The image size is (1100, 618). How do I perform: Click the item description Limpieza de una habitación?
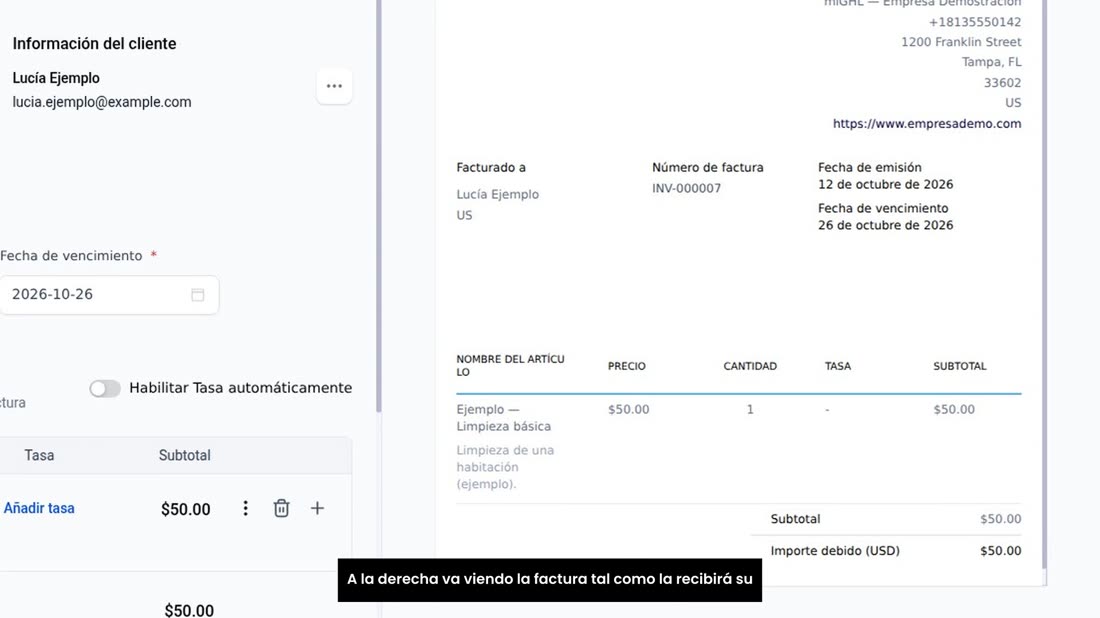tap(505, 466)
